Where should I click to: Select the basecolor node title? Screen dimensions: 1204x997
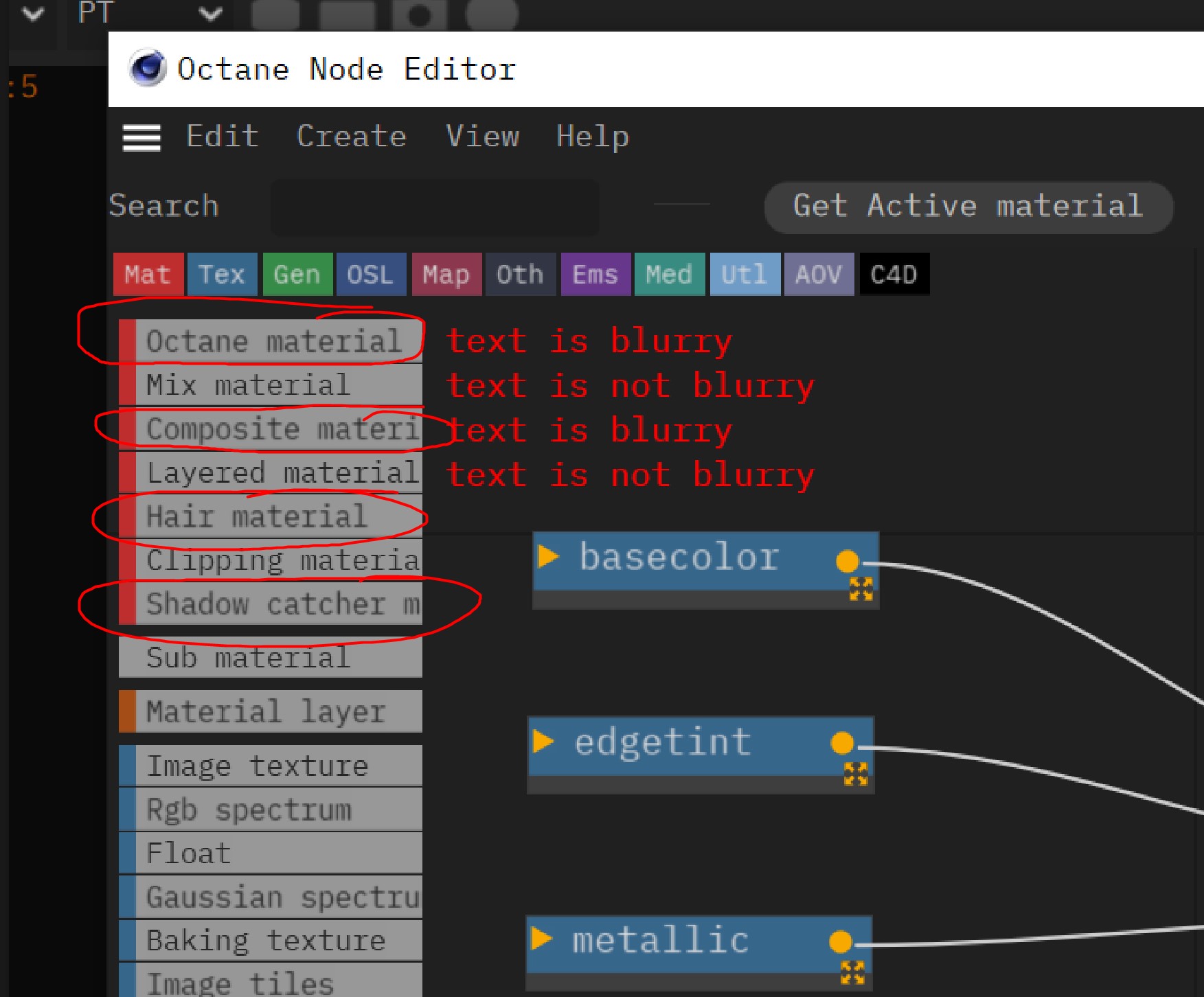click(x=679, y=556)
